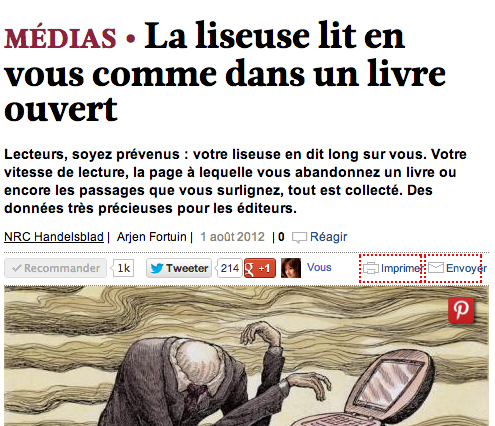Screen dimensions: 495x426
Task: Click the Vous link next to avatar
Action: click(x=319, y=267)
